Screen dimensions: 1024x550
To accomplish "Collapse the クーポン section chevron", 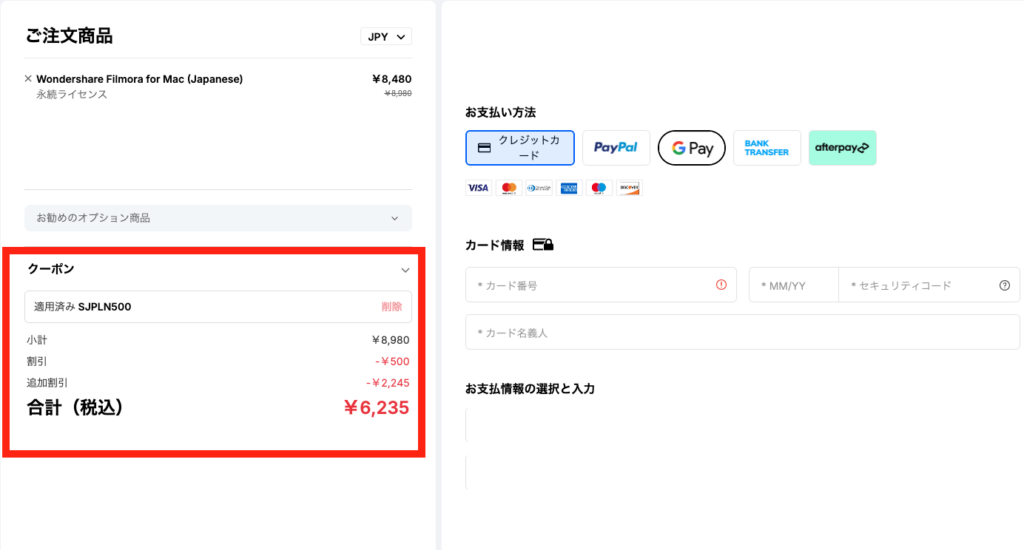I will click(x=405, y=270).
